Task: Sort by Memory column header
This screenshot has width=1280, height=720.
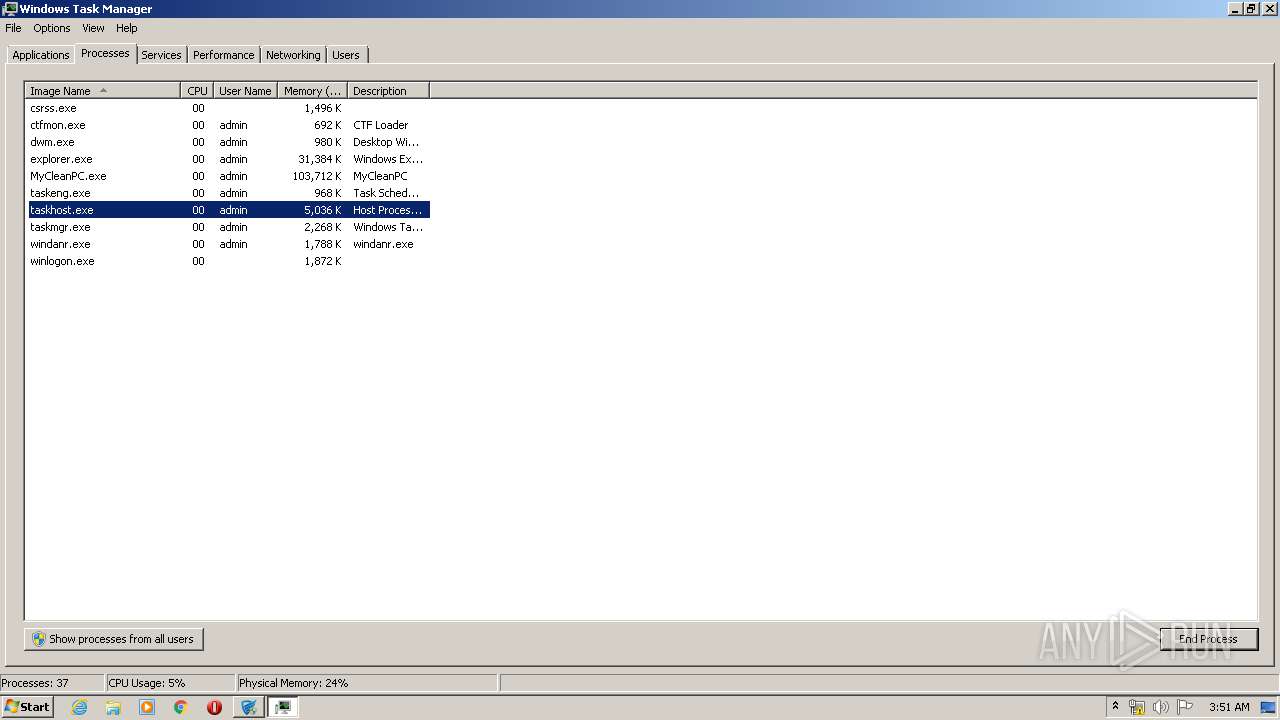Action: tap(313, 91)
